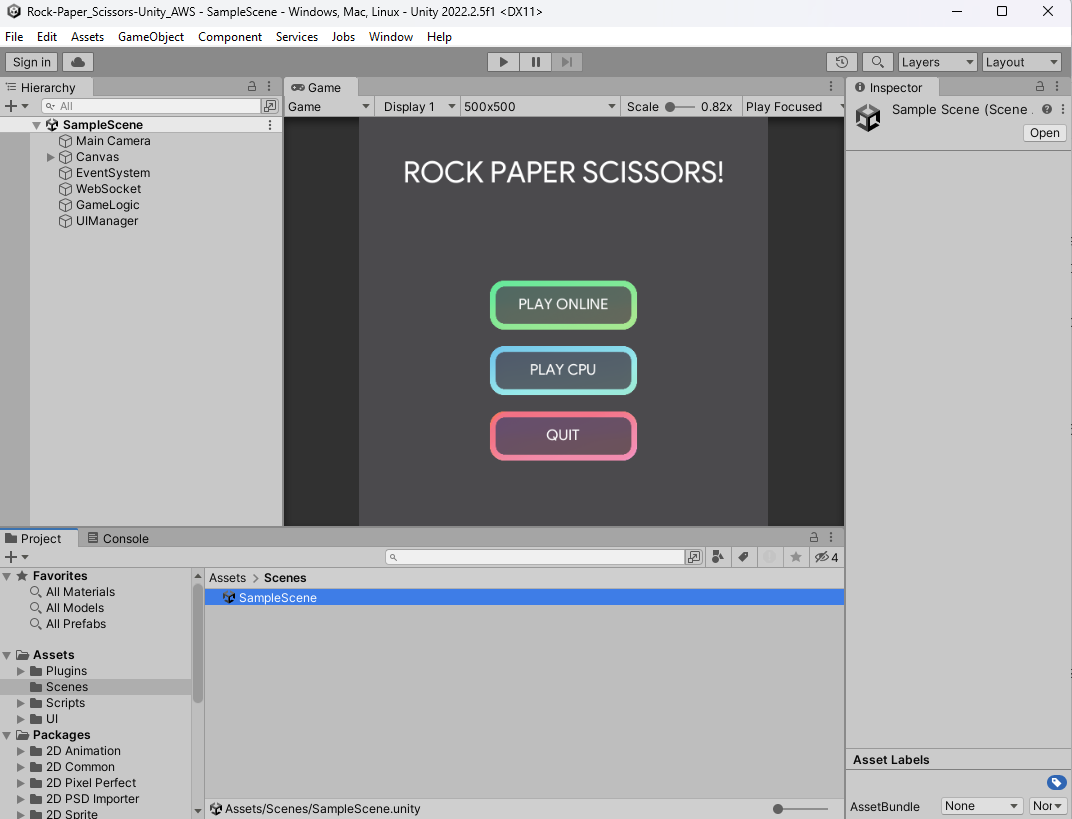Open Sample Scene asset options menu
The width and height of the screenshot is (1072, 819).
1062,109
